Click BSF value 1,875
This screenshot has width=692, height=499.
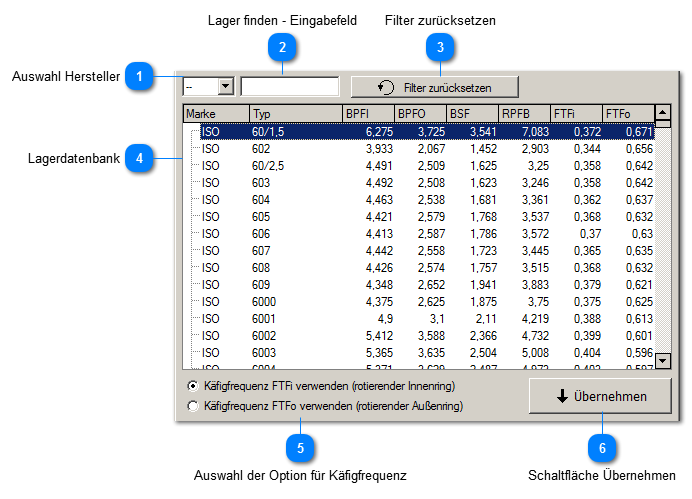[x=483, y=302]
